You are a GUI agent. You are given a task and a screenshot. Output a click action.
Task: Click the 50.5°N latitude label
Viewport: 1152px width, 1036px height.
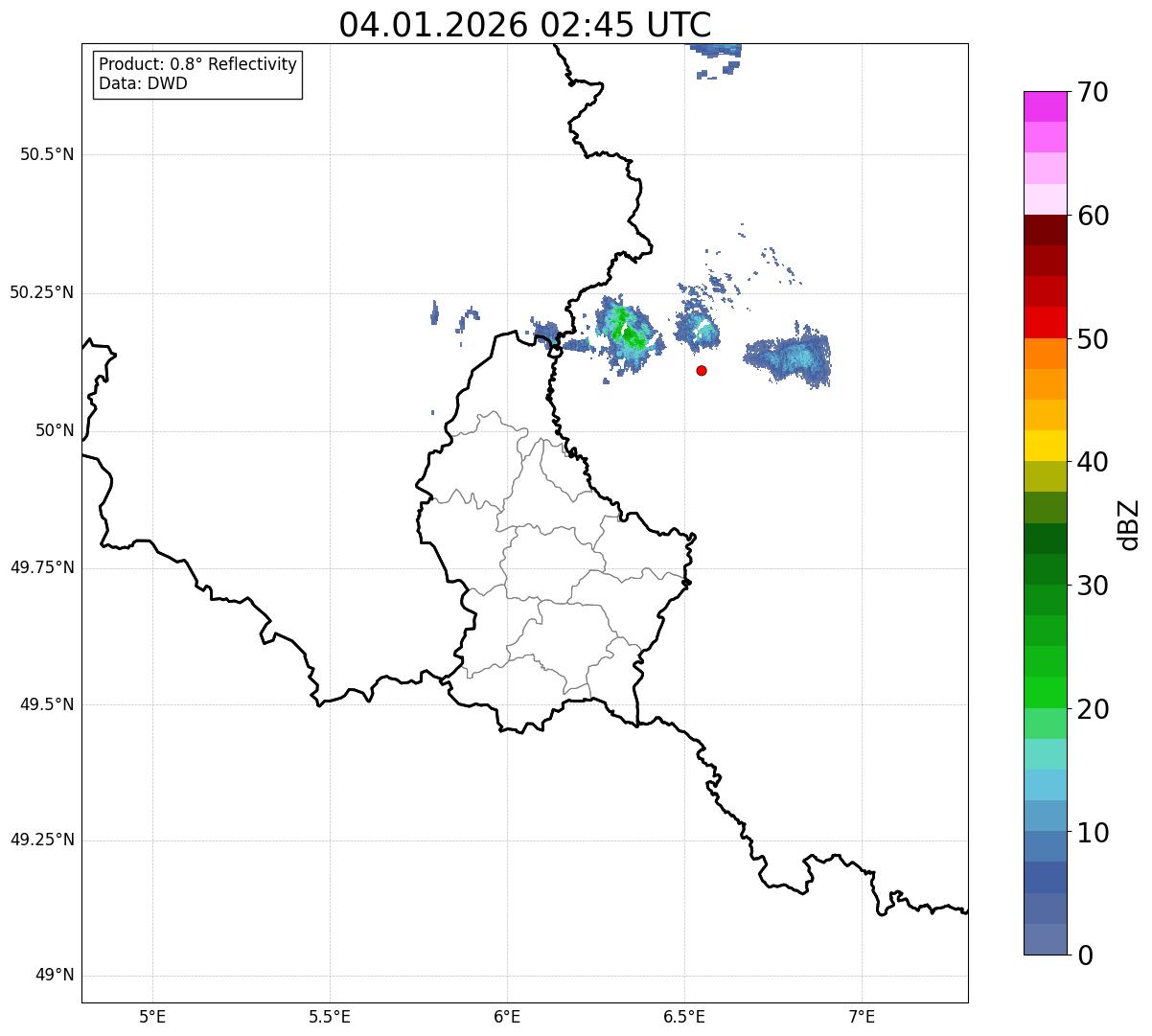pos(47,154)
